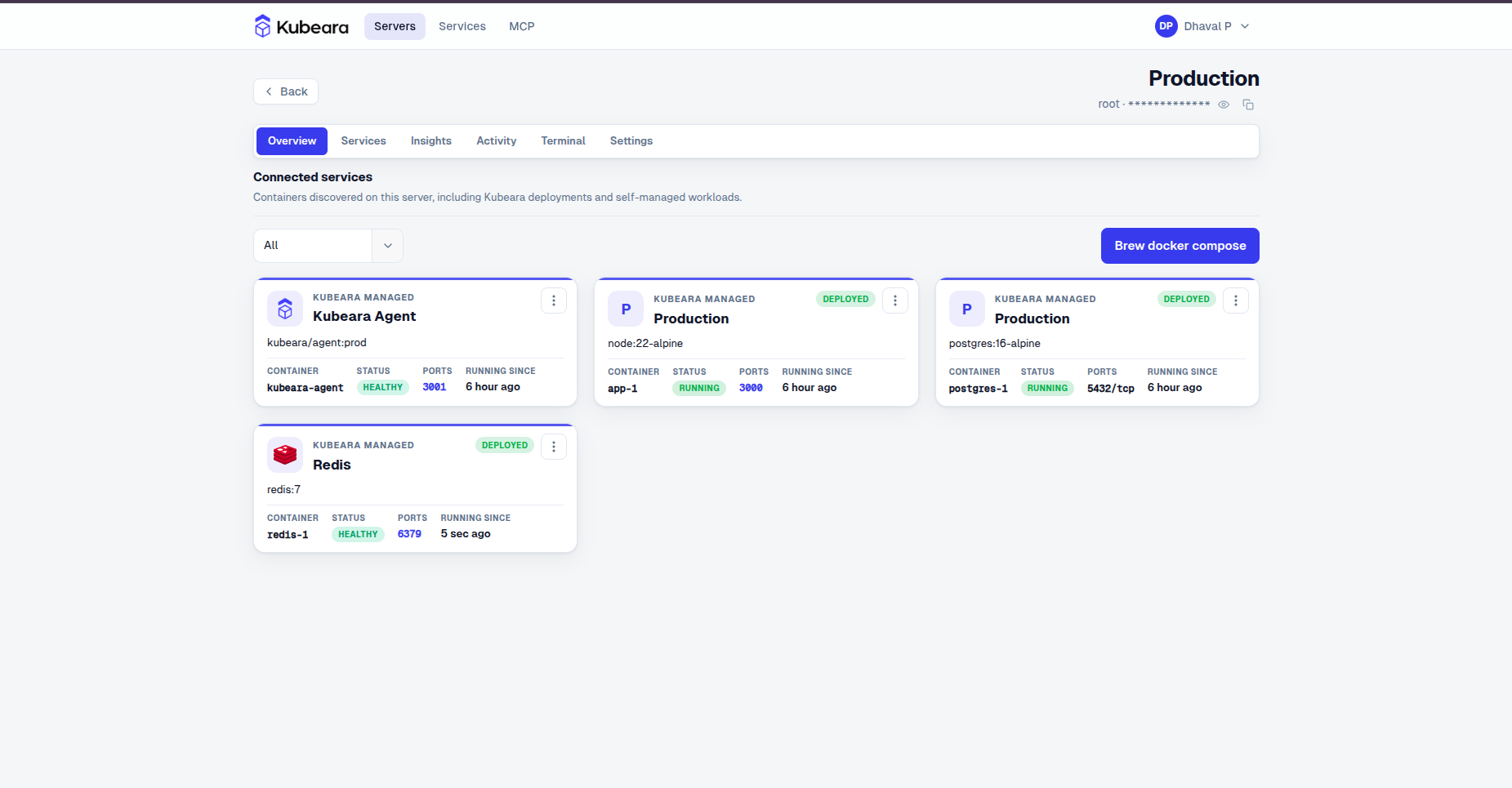1512x788 pixels.
Task: Expand the Dhaval P account menu chevron
Action: coord(1245,26)
